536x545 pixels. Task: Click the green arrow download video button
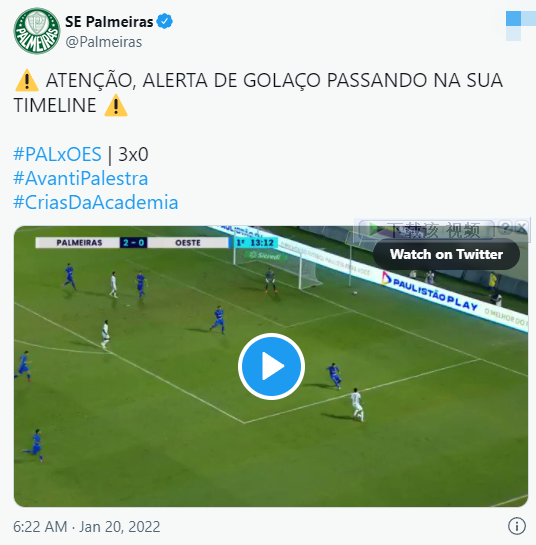click(427, 229)
